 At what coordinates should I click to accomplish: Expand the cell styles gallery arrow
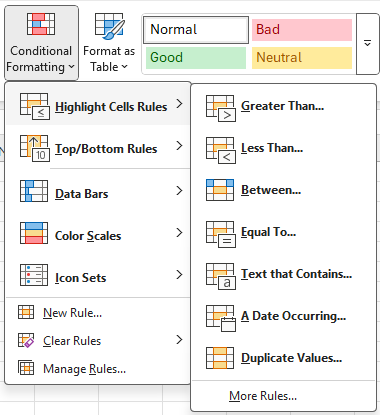click(367, 44)
